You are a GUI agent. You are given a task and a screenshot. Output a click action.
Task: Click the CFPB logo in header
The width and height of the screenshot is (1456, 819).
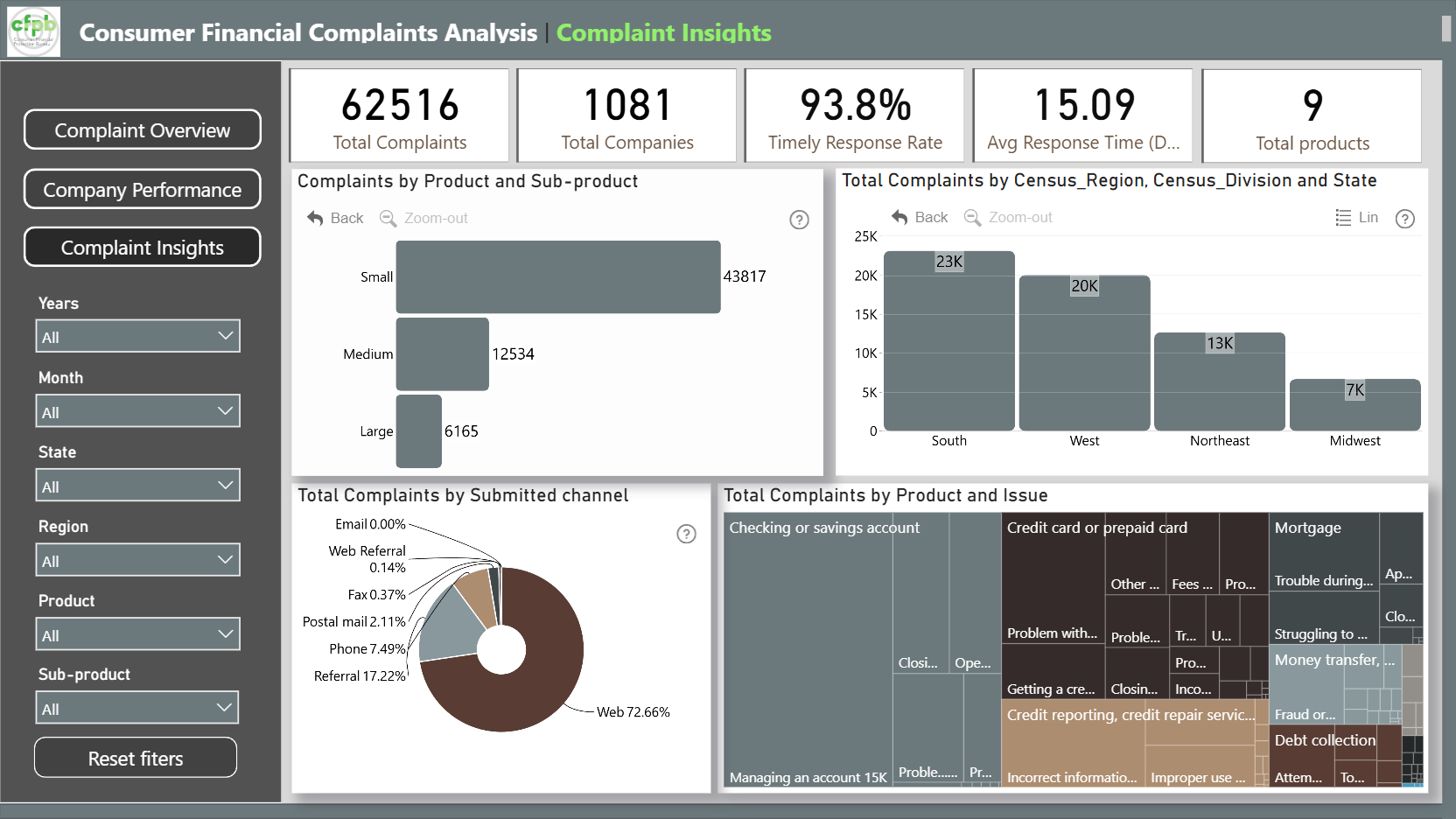coord(34,31)
